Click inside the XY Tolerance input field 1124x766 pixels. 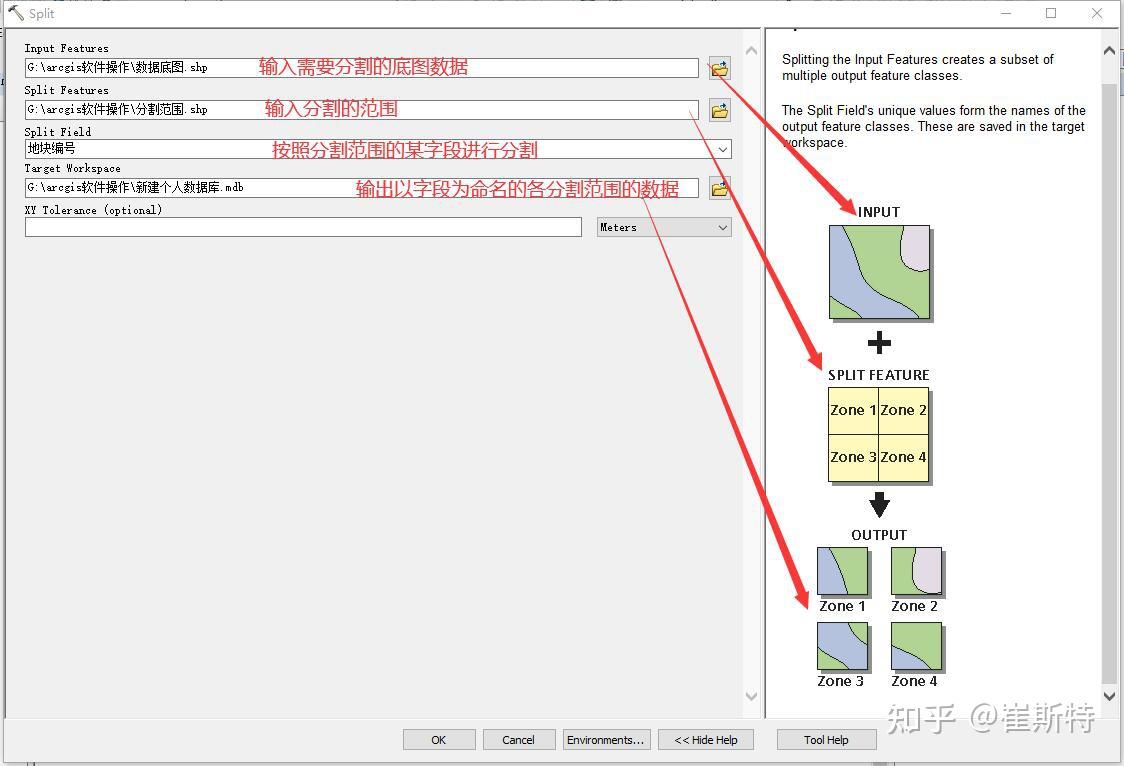pos(300,227)
